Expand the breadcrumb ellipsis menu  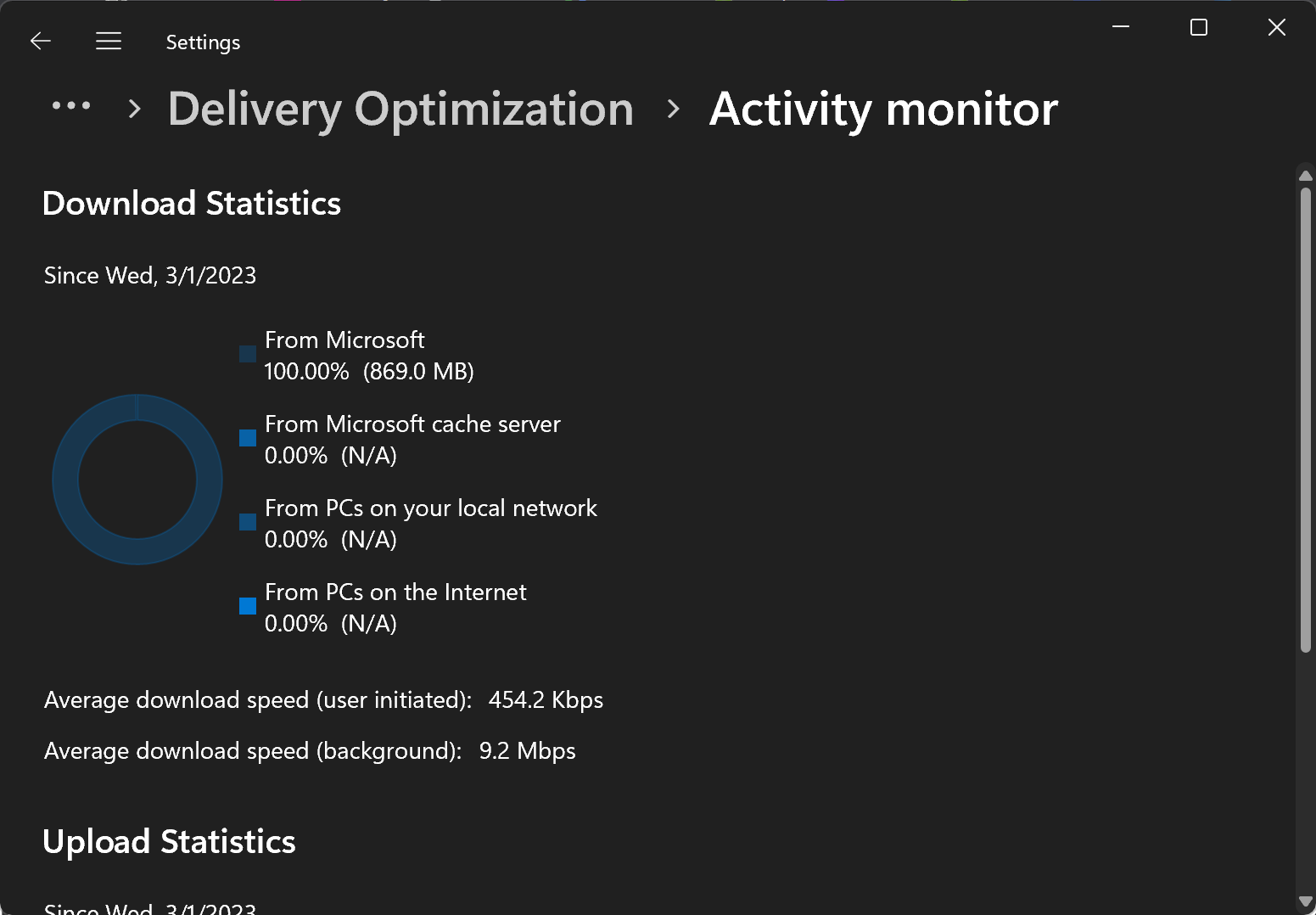point(71,106)
